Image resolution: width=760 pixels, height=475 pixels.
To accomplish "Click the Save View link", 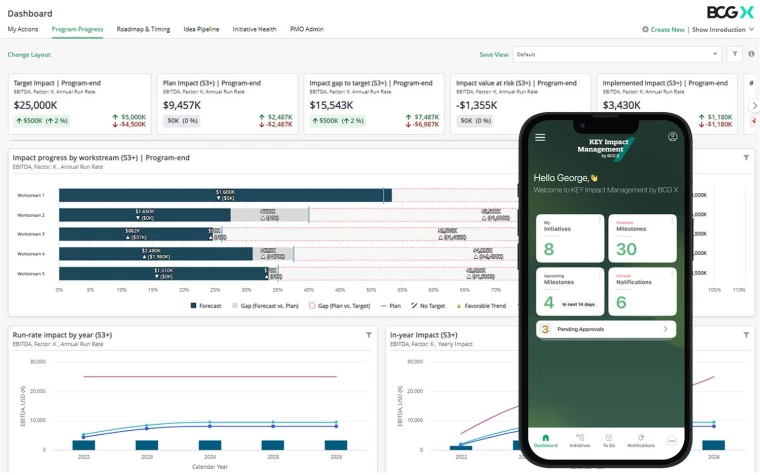I will pos(494,55).
